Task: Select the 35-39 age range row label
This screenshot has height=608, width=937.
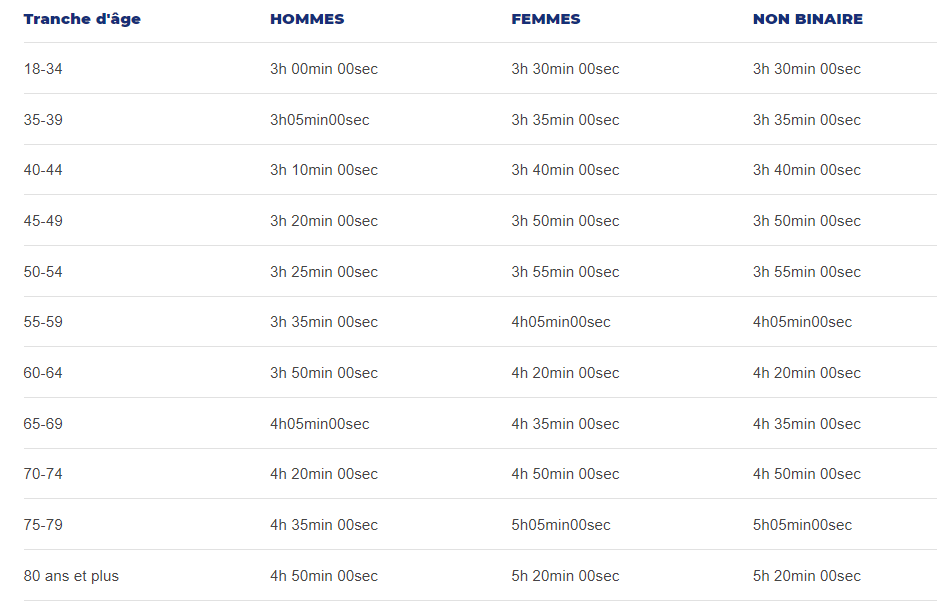Action: [43, 120]
